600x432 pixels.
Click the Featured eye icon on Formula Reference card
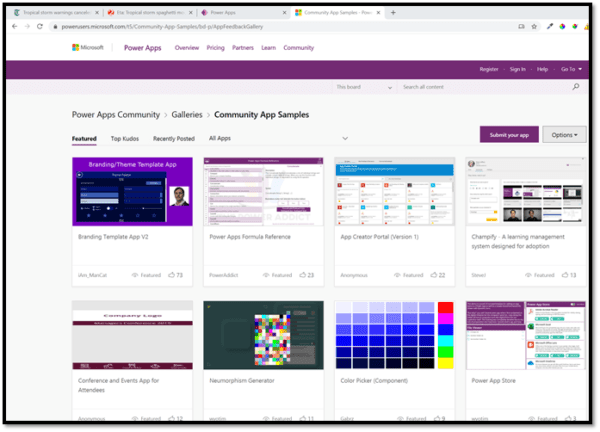click(x=266, y=275)
